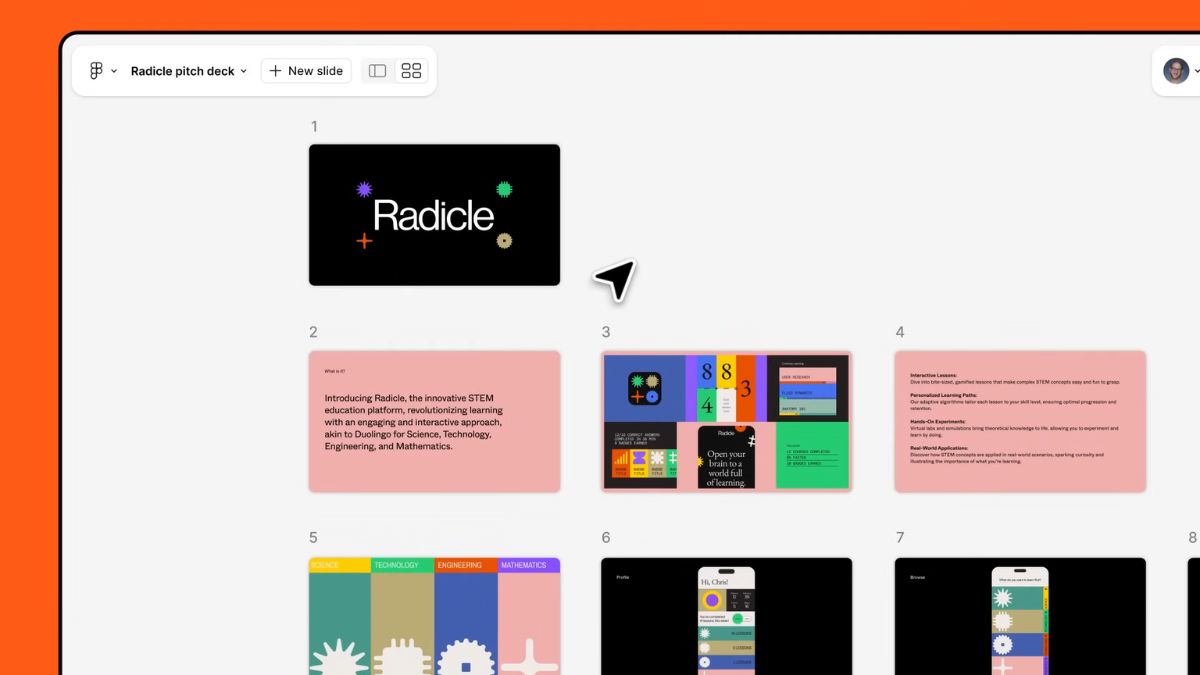The height and width of the screenshot is (675, 1200).
Task: Select slide 5 STEM categories thumbnail
Action: (434, 616)
